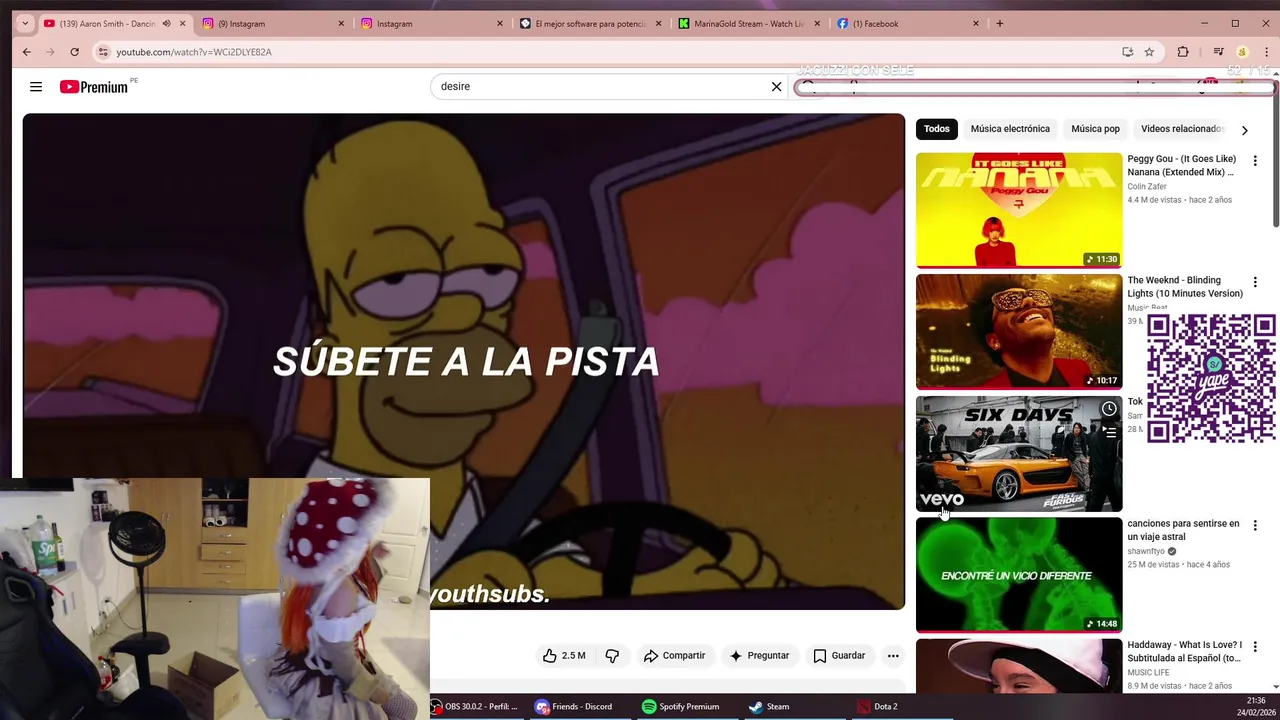The image size is (1280, 720).
Task: Switch to the second Instagram tab
Action: 431,23
